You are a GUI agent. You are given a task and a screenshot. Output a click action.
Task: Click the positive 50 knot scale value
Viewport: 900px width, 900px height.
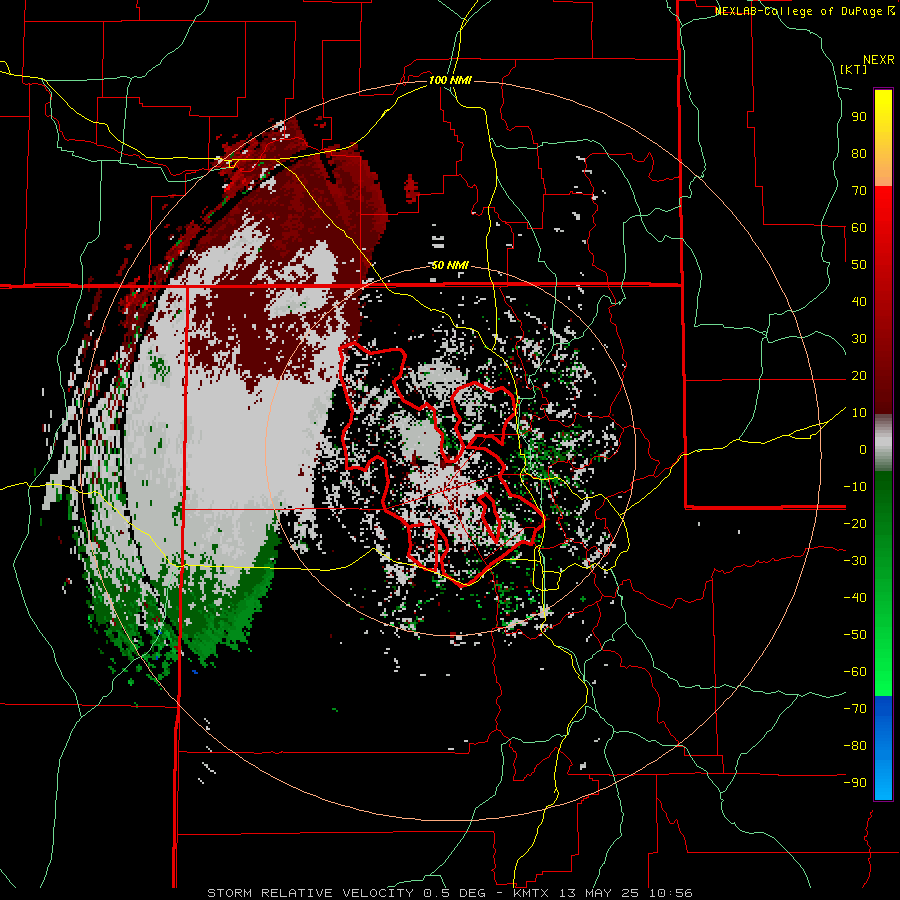point(859,265)
